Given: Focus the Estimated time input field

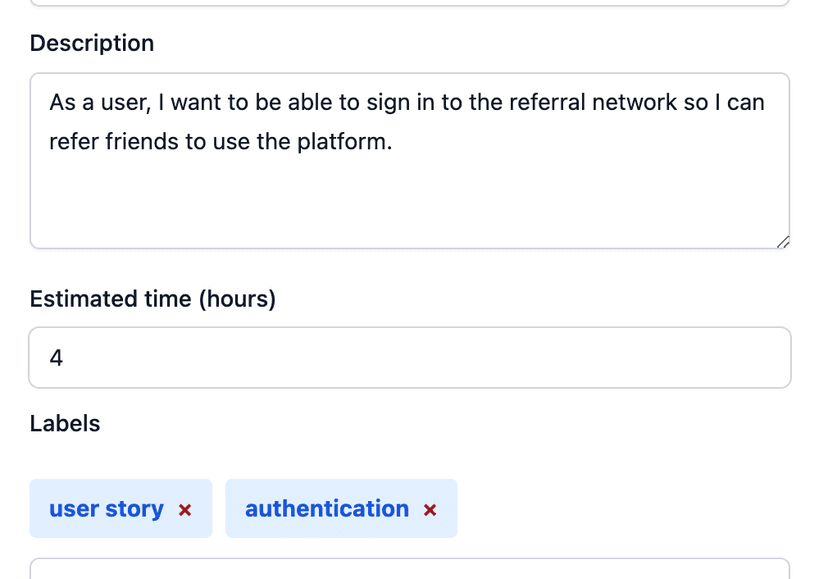Looking at the screenshot, I should (410, 358).
